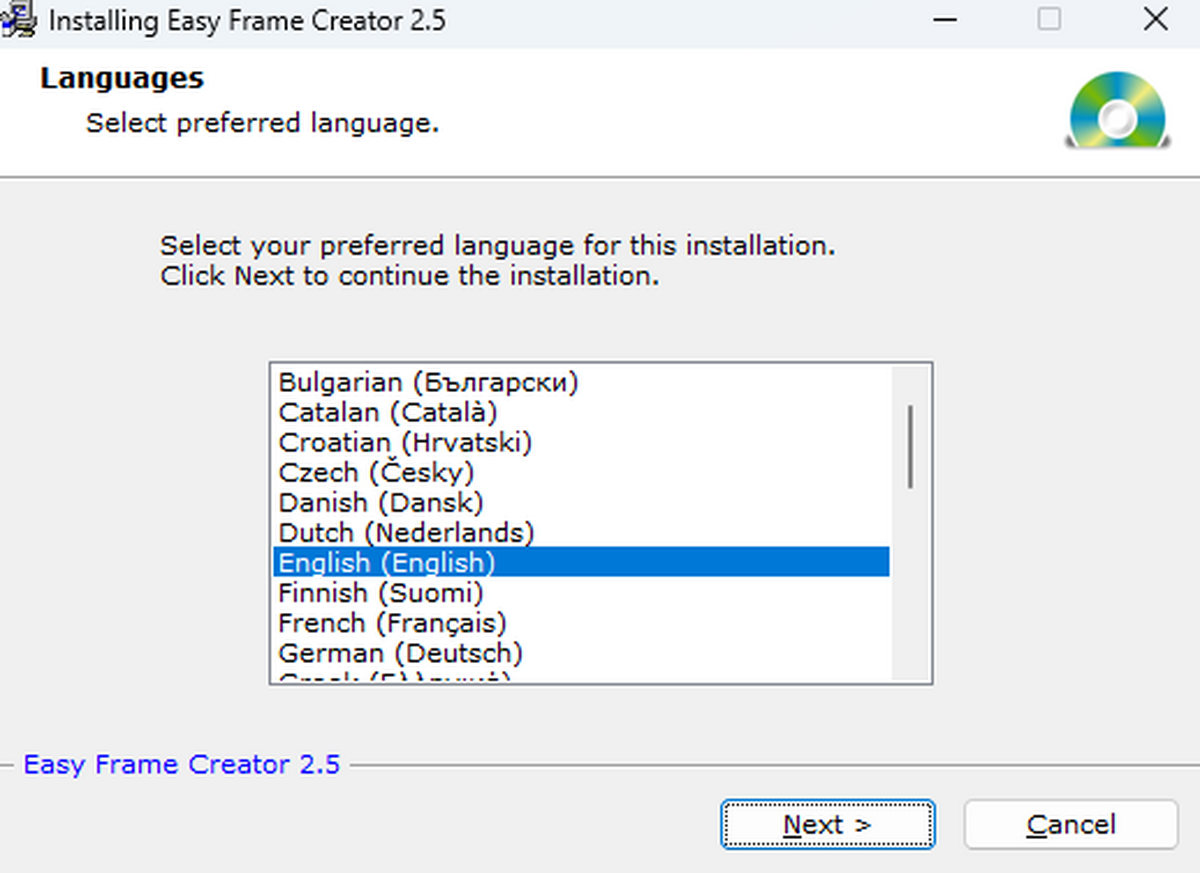Choose Catalan (Català) language
The image size is (1200, 873).
pyautogui.click(x=581, y=412)
